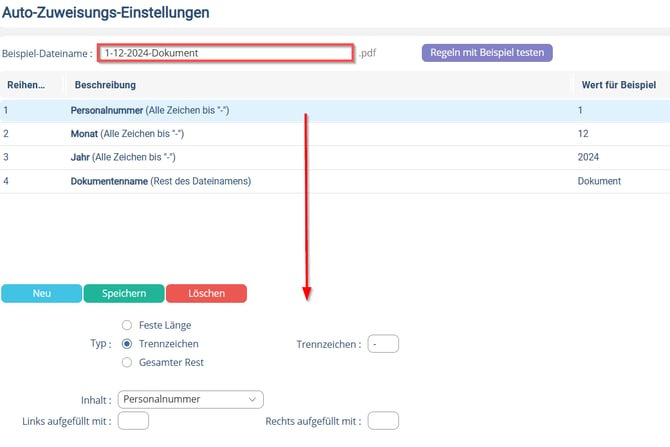
Task: Click the example value 2024 cell
Action: click(589, 157)
